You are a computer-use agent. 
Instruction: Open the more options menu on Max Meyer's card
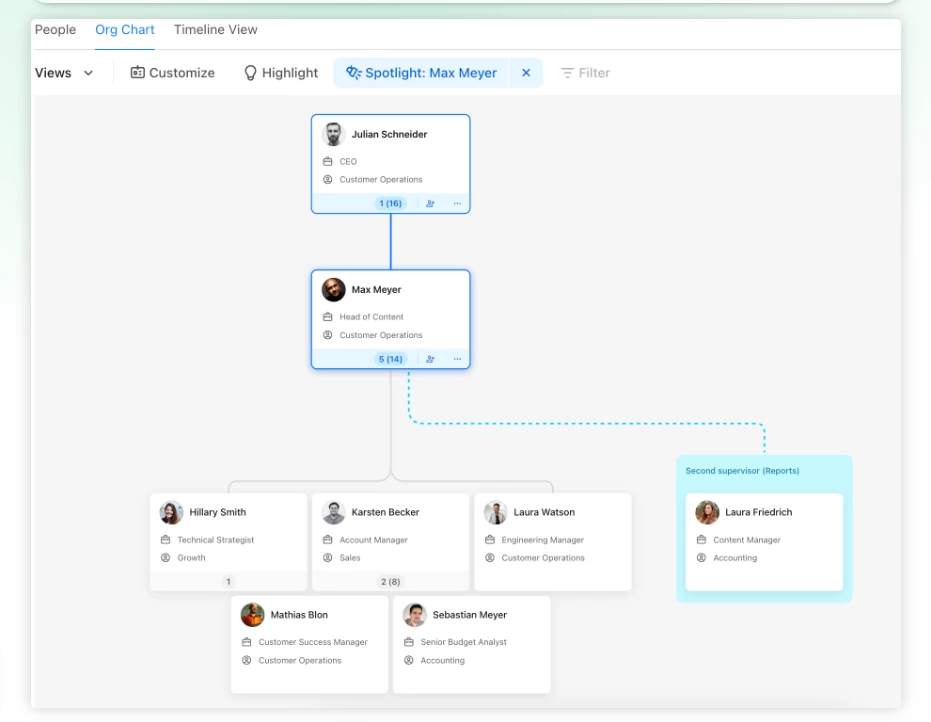coord(457,359)
